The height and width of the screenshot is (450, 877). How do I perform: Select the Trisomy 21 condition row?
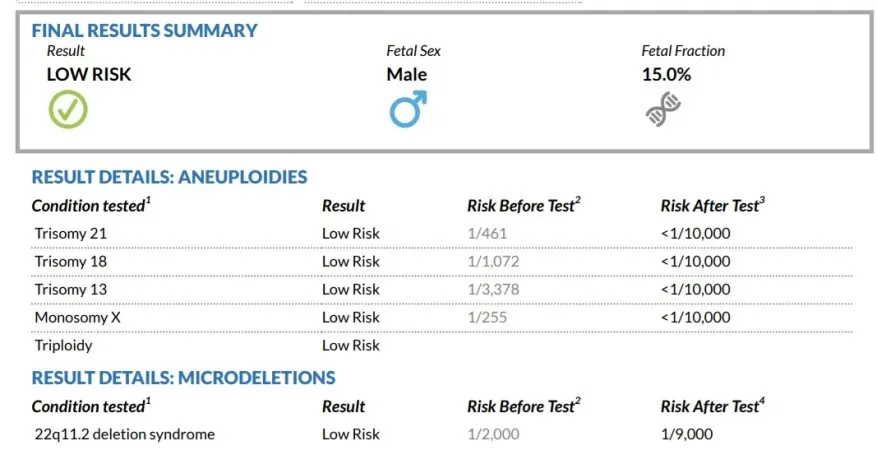pyautogui.click(x=70, y=233)
